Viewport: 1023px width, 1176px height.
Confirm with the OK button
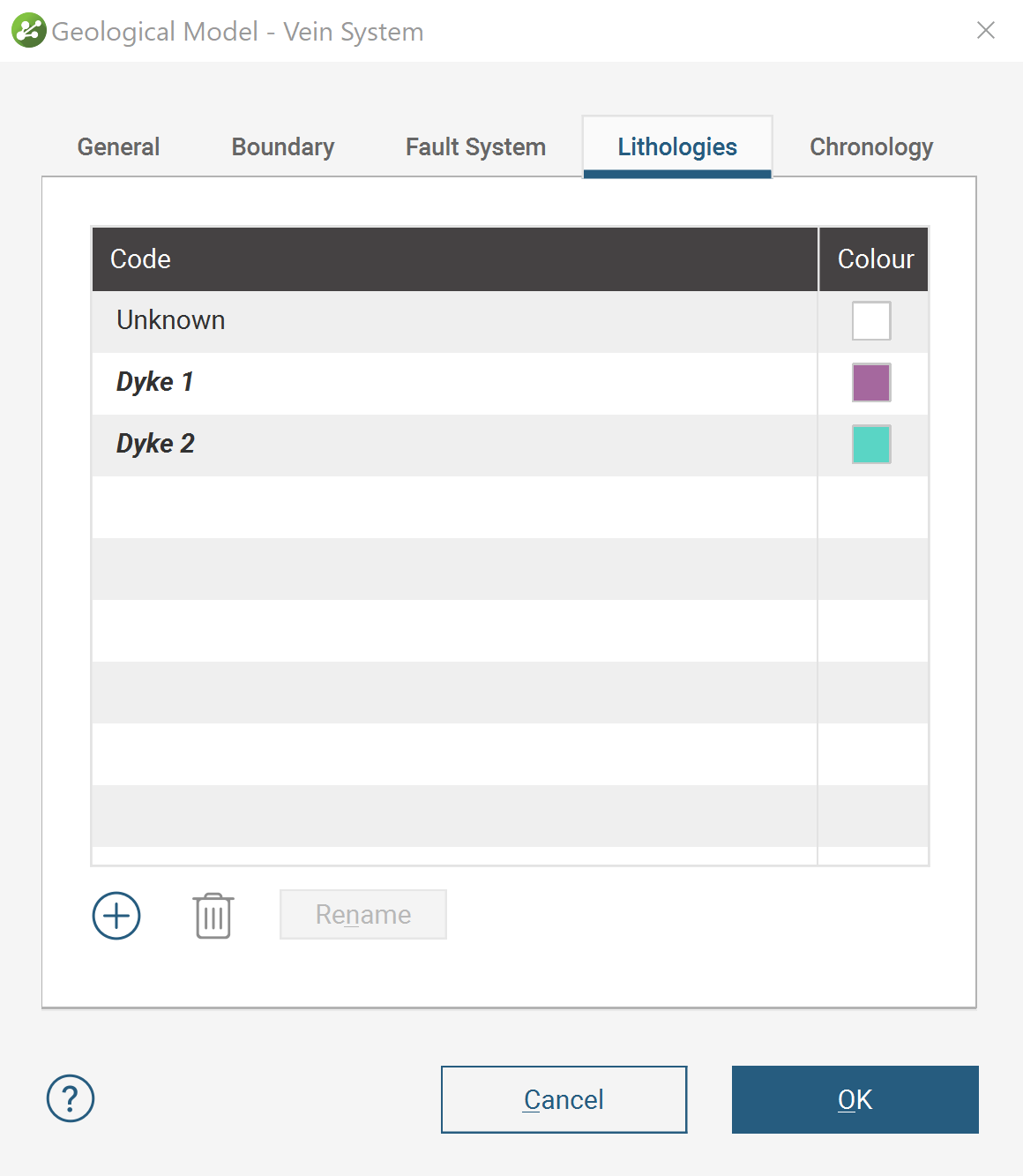(x=855, y=1099)
